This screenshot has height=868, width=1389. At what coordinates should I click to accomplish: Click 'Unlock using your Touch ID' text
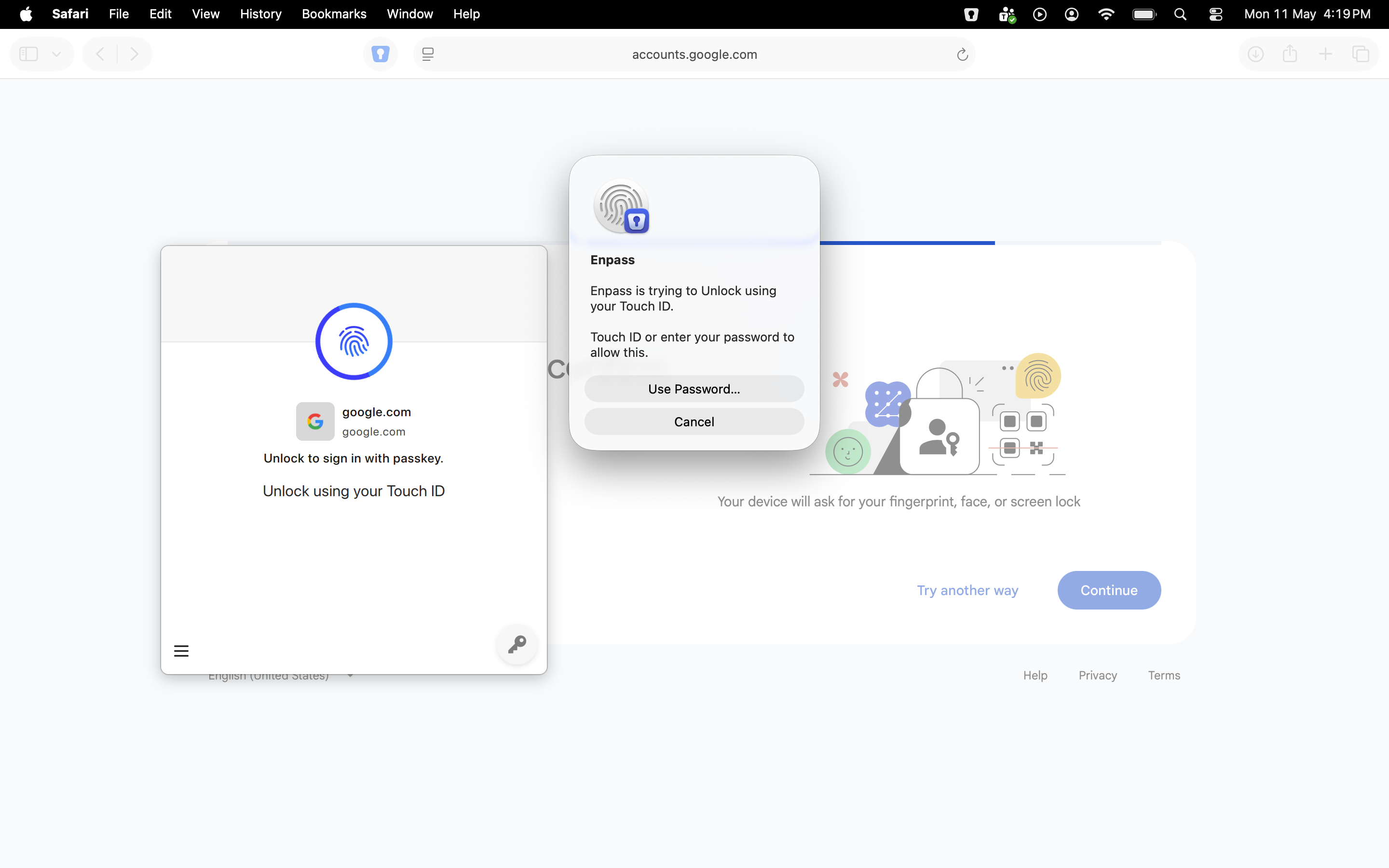tap(354, 491)
